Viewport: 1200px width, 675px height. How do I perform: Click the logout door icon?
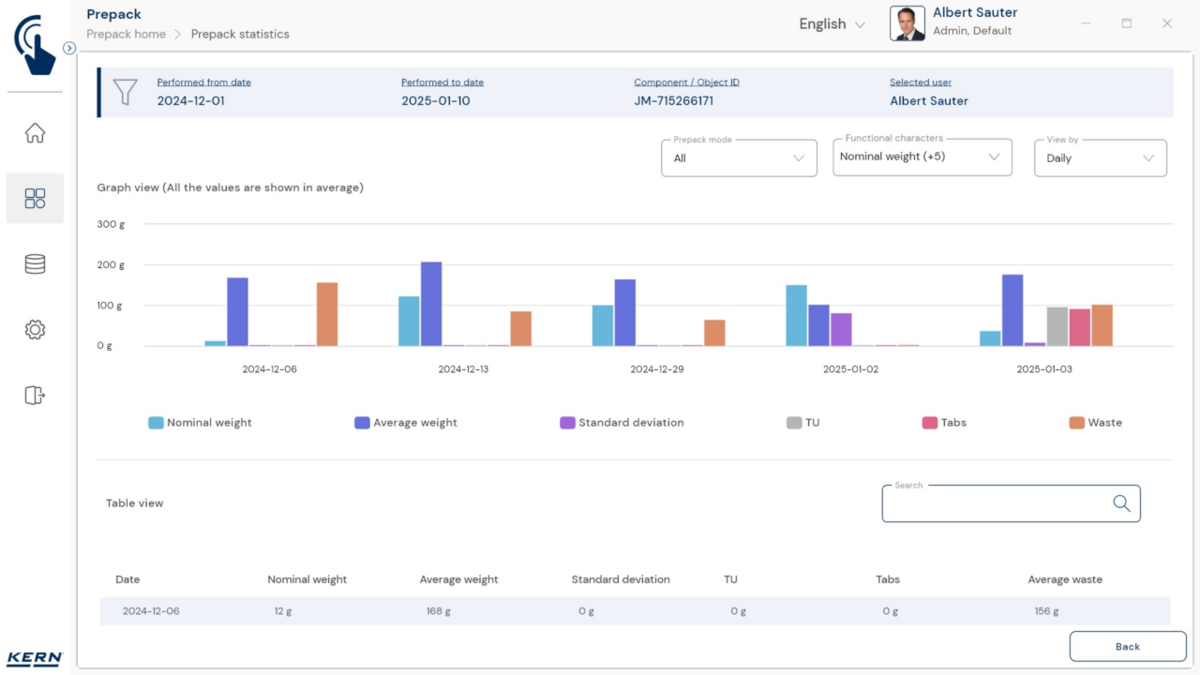click(x=35, y=395)
